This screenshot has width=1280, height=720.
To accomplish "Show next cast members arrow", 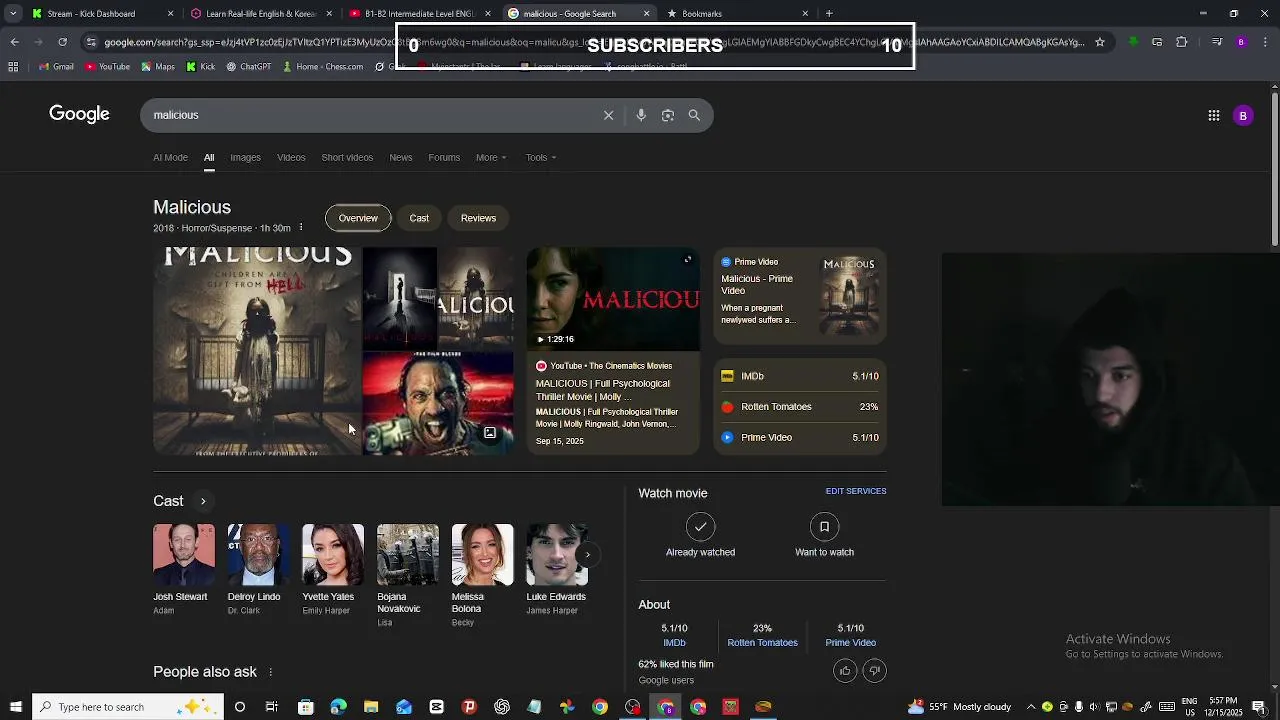I will (587, 555).
